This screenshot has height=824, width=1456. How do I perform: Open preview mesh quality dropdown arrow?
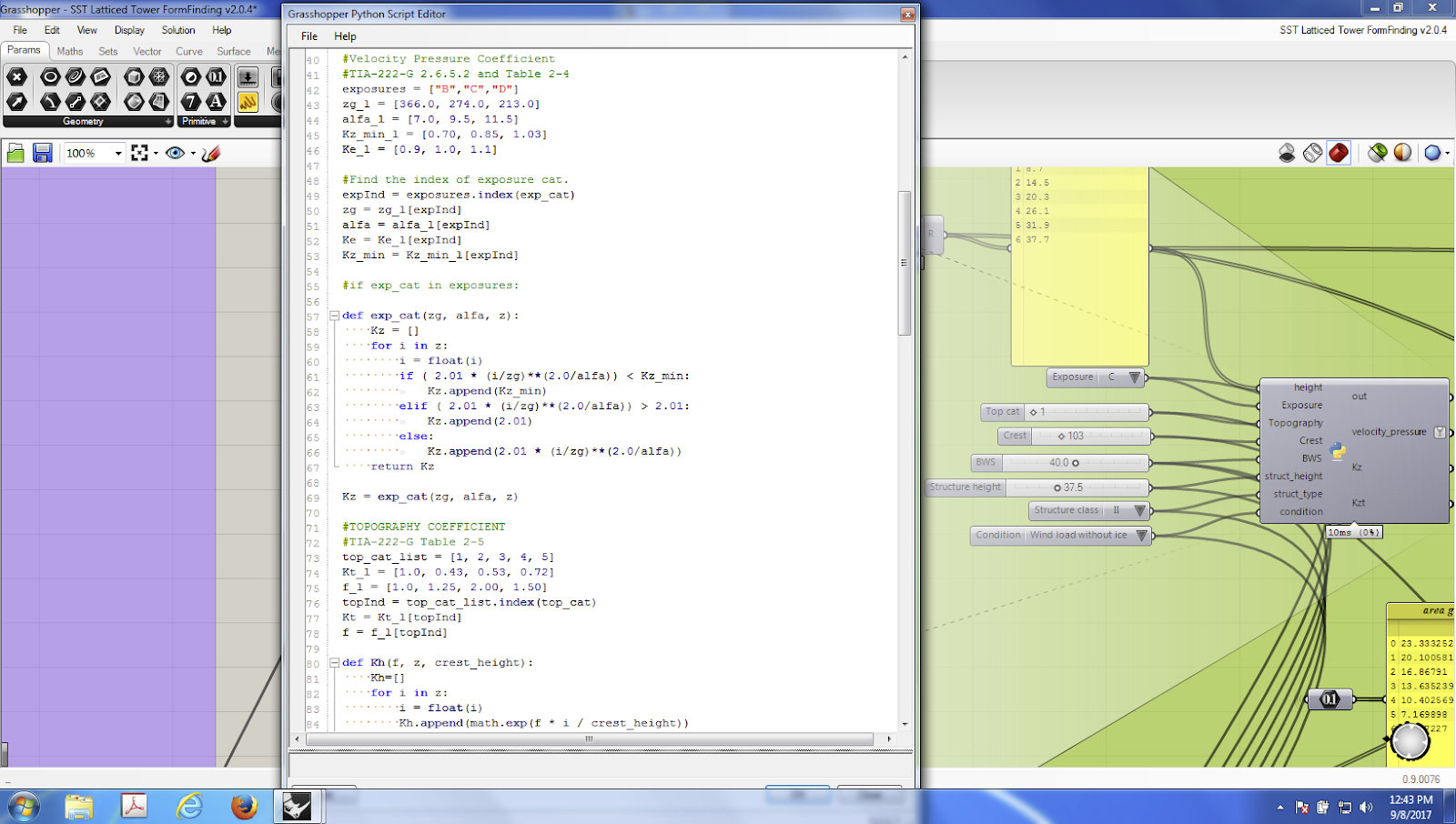1448,154
